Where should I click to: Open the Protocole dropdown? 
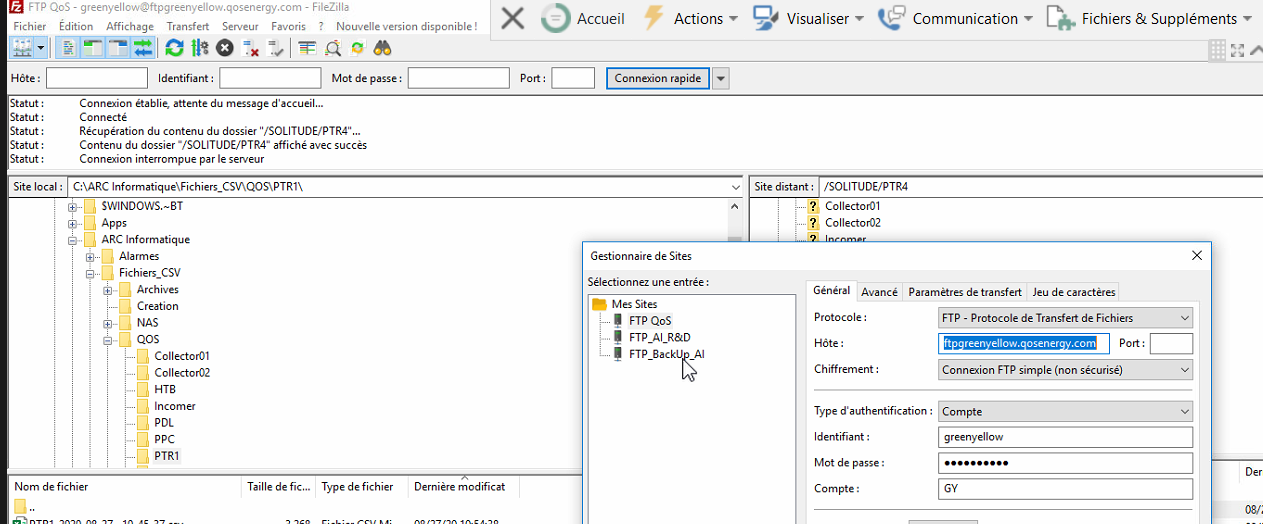pos(1065,318)
